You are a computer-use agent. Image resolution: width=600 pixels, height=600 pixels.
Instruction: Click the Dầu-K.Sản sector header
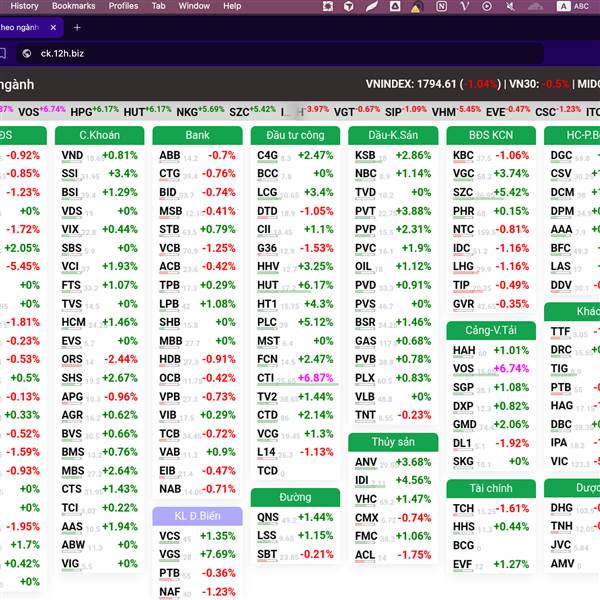tap(393, 135)
